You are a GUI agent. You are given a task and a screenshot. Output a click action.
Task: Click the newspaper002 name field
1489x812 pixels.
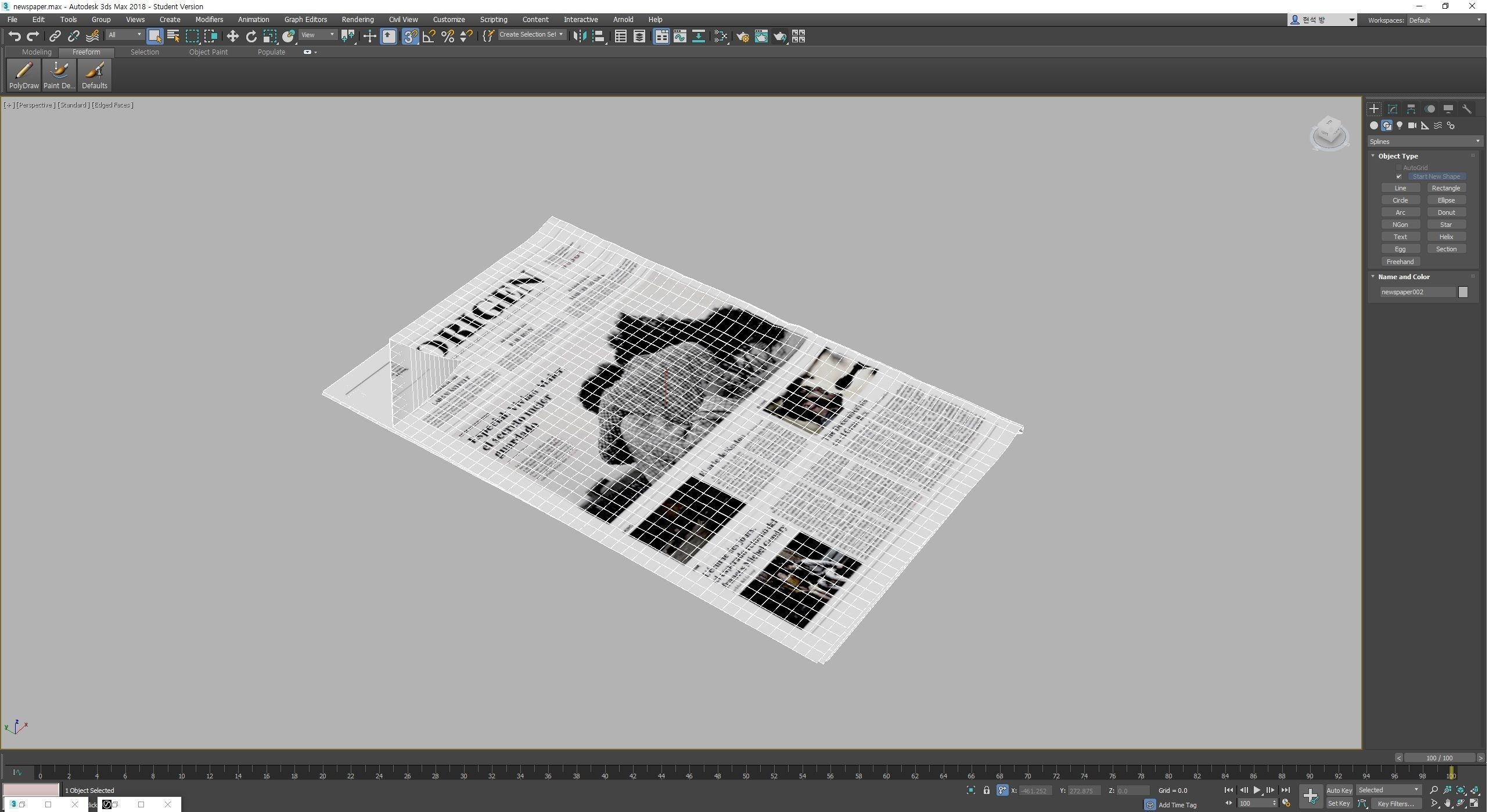tap(1419, 293)
